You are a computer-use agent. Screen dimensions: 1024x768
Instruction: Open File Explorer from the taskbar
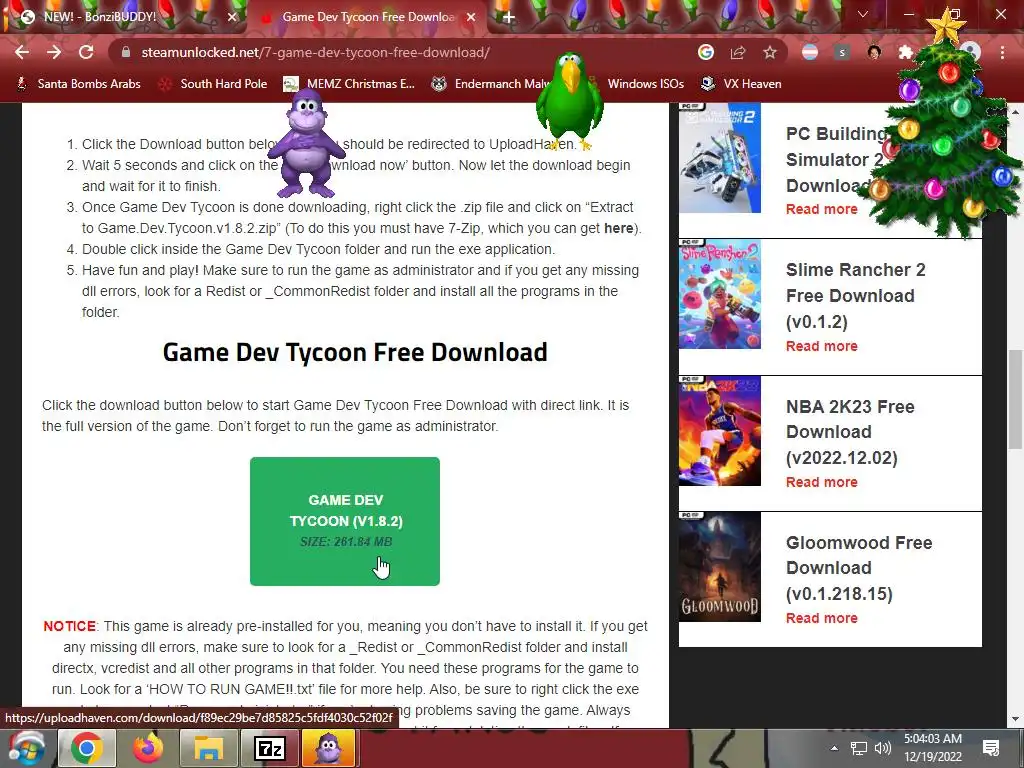(209, 748)
